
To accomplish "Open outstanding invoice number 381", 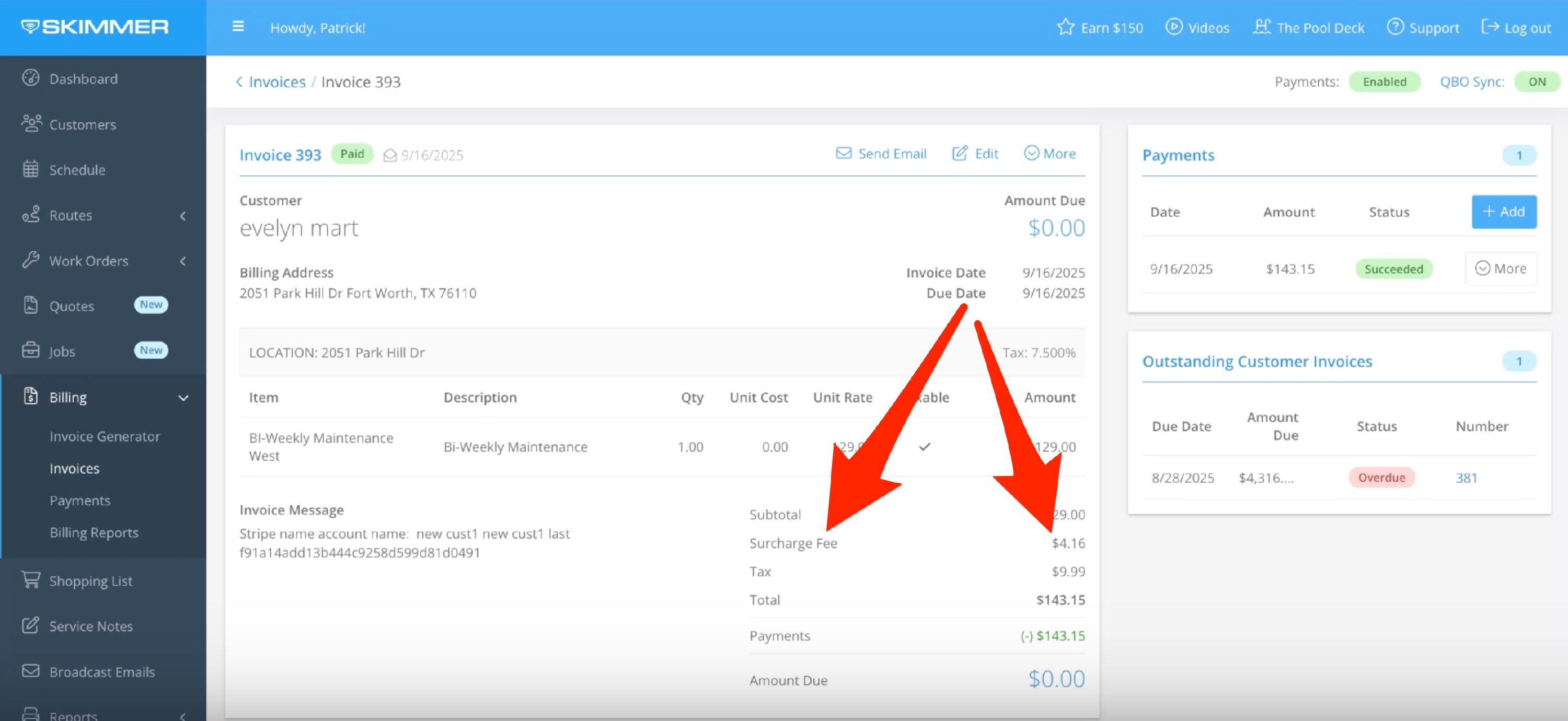I will click(1466, 478).
